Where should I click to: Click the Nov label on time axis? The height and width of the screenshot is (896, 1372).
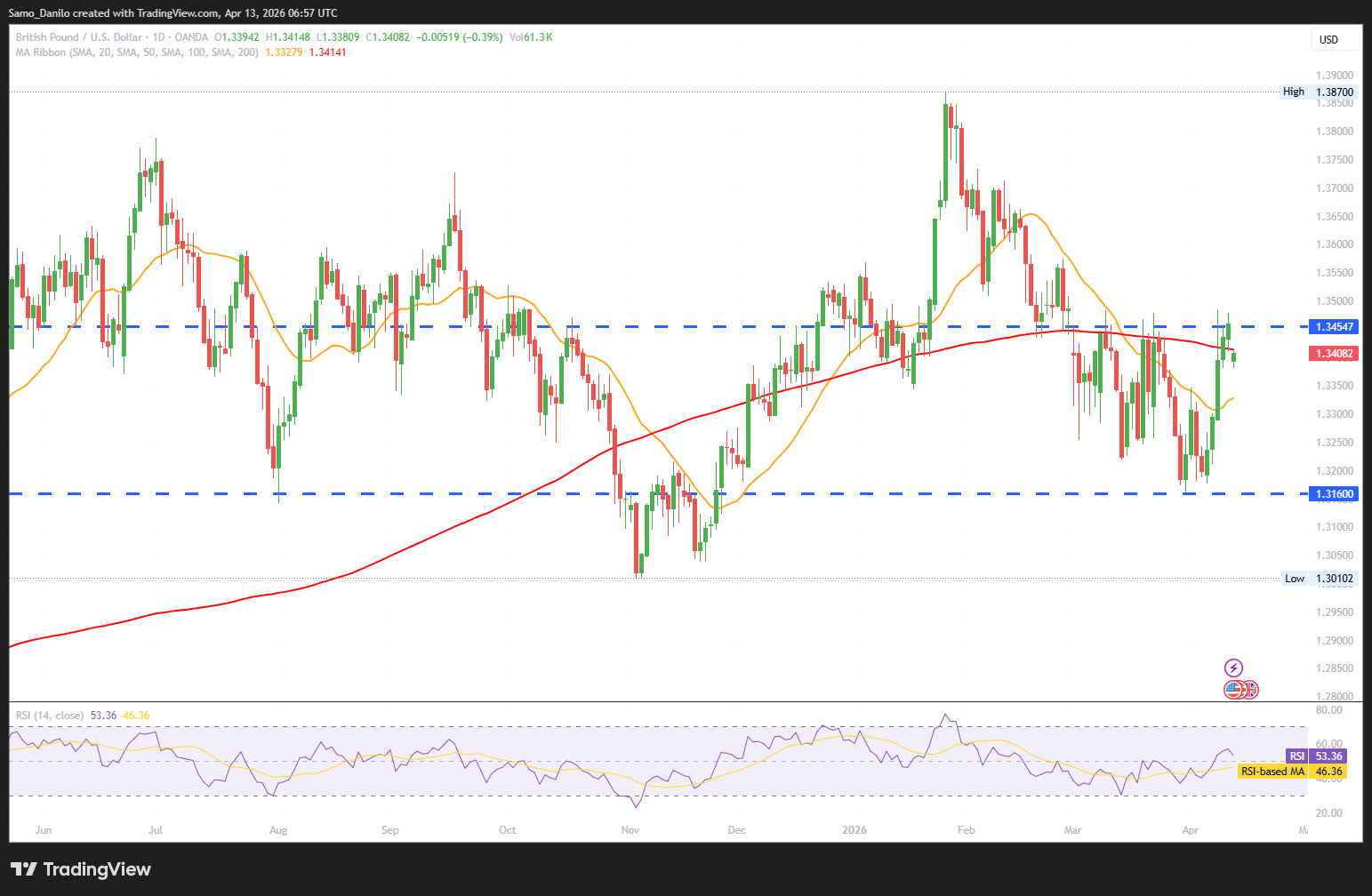(630, 830)
